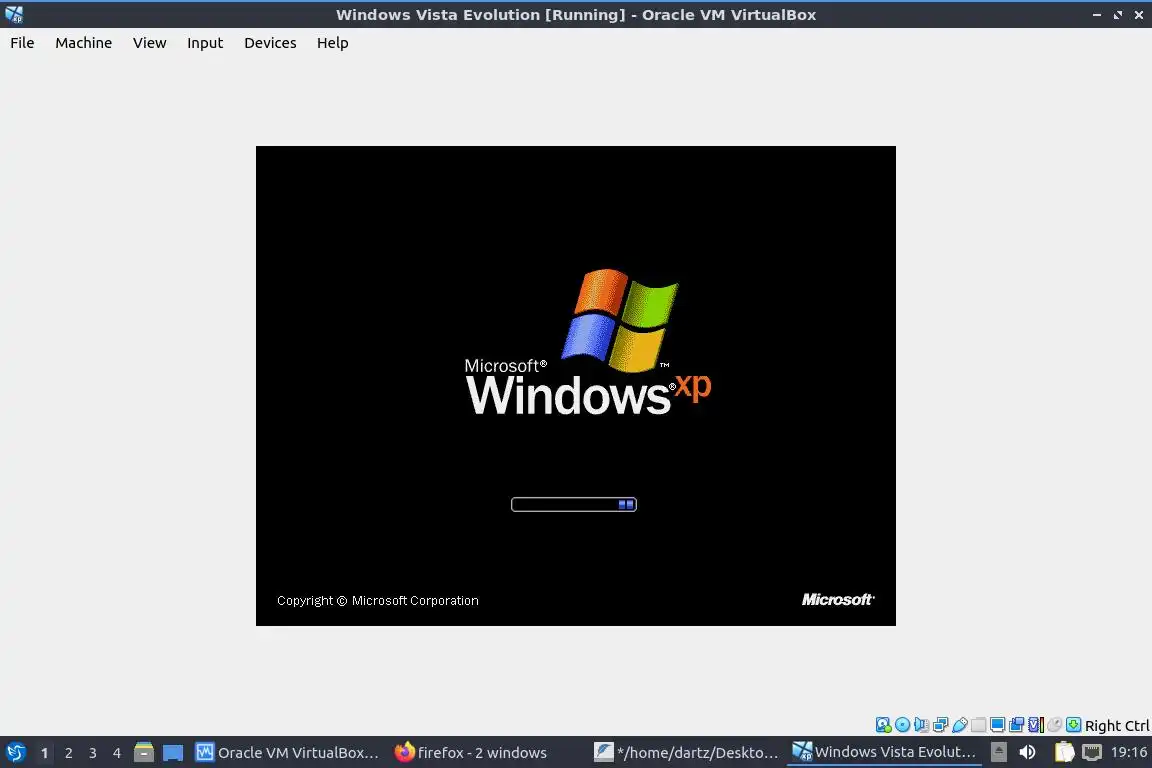This screenshot has height=768, width=1152.
Task: Close the VirtualBox VM window
Action: pos(1139,15)
